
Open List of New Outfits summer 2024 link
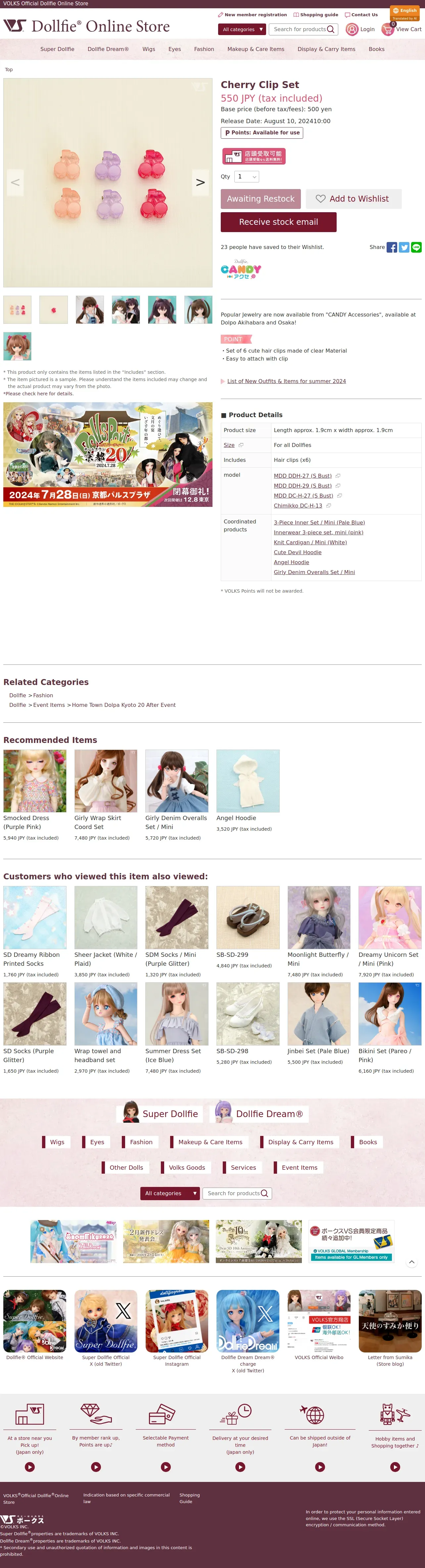pos(286,382)
